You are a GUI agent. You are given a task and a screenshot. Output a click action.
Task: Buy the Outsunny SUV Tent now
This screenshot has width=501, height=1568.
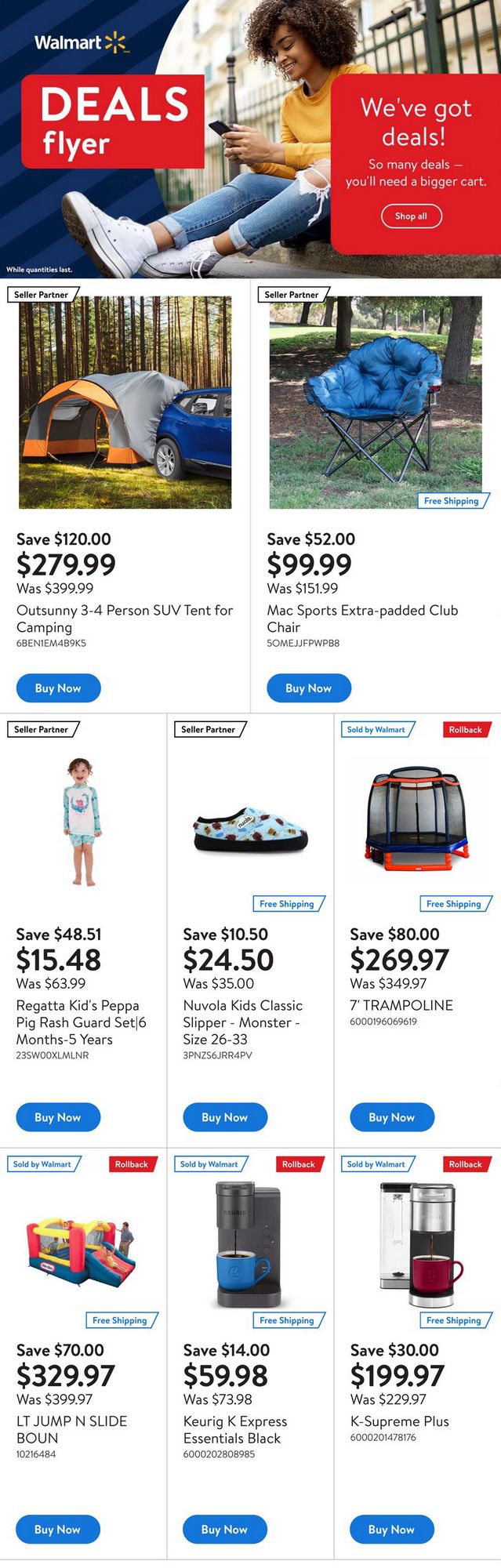58,688
